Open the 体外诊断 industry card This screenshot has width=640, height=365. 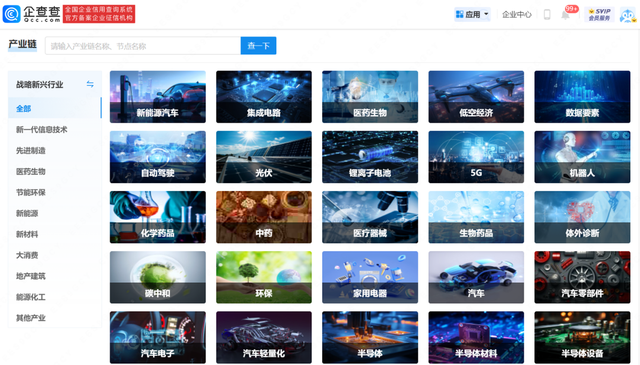[x=582, y=217]
